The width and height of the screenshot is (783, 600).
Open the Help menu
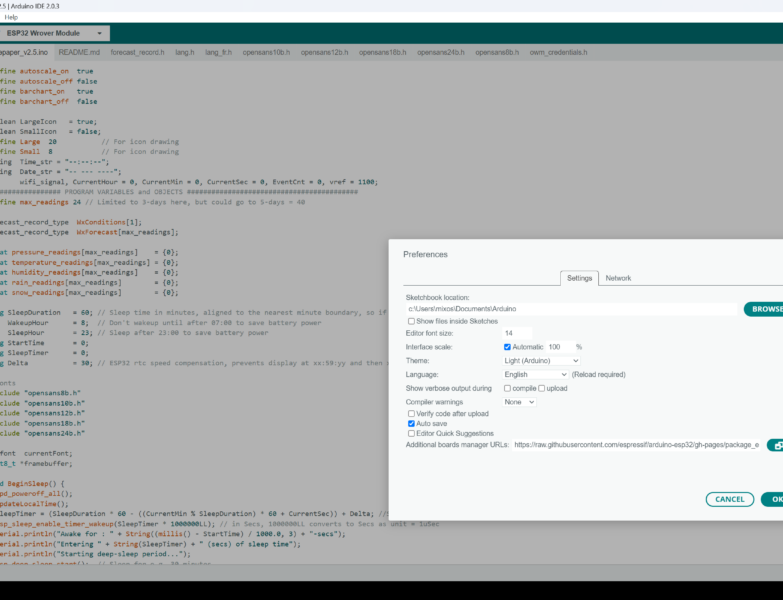[11, 17]
